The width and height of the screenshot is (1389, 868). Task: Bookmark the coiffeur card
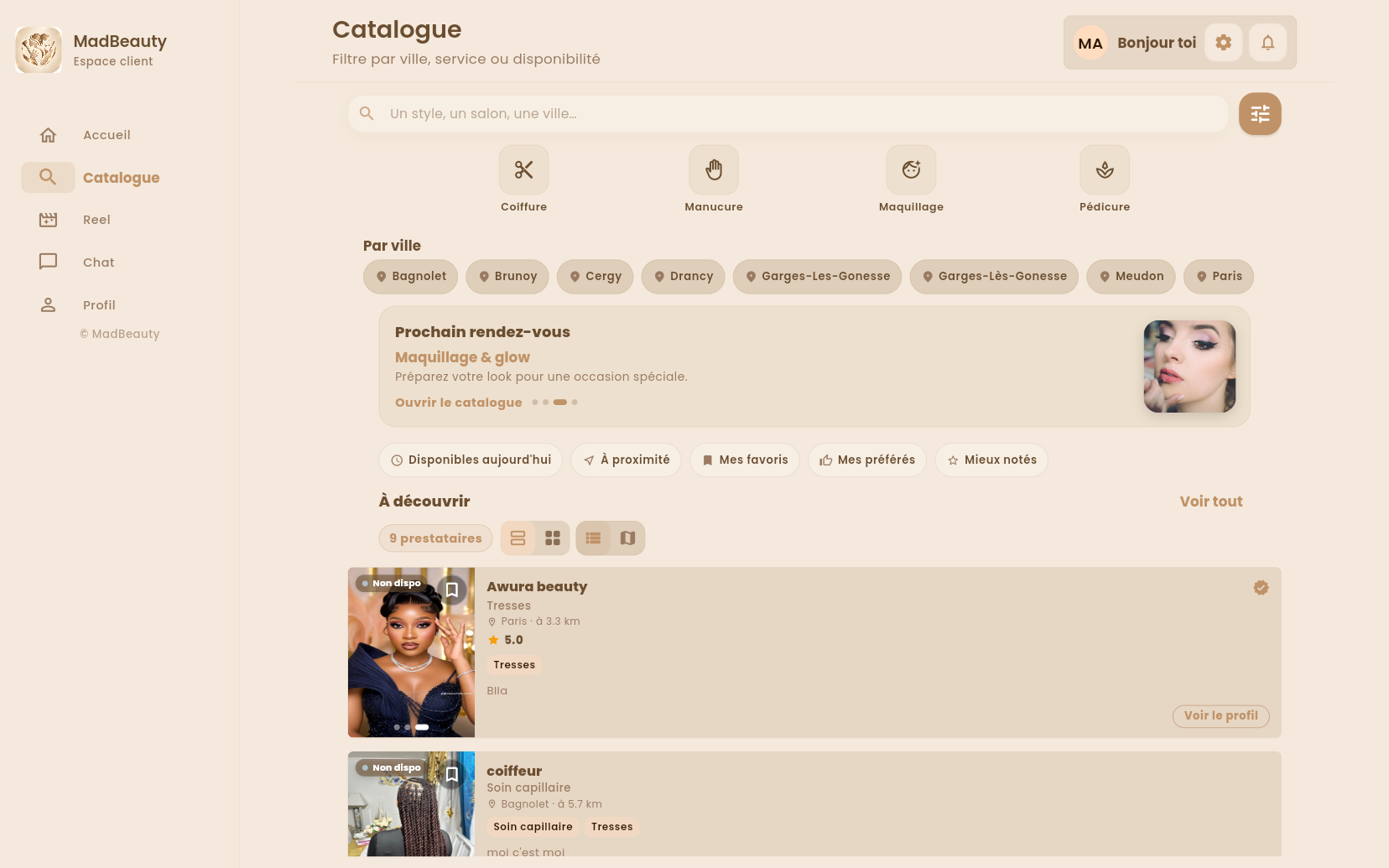point(452,774)
